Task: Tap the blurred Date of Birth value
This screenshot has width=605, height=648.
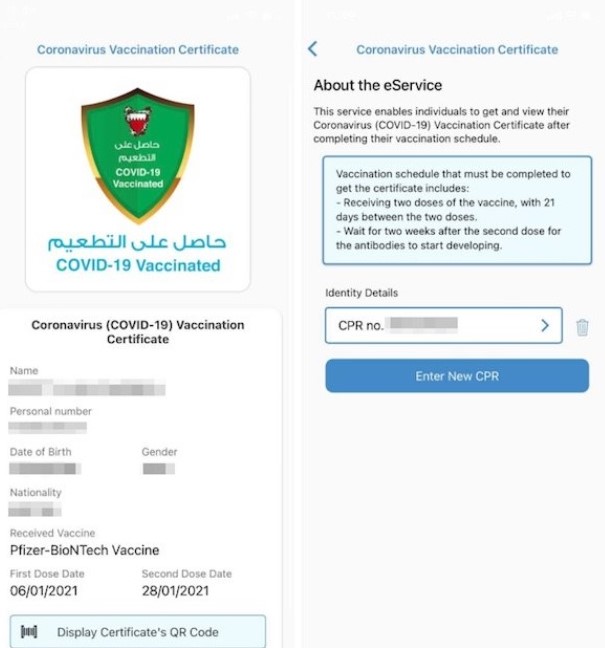Action: [x=45, y=468]
